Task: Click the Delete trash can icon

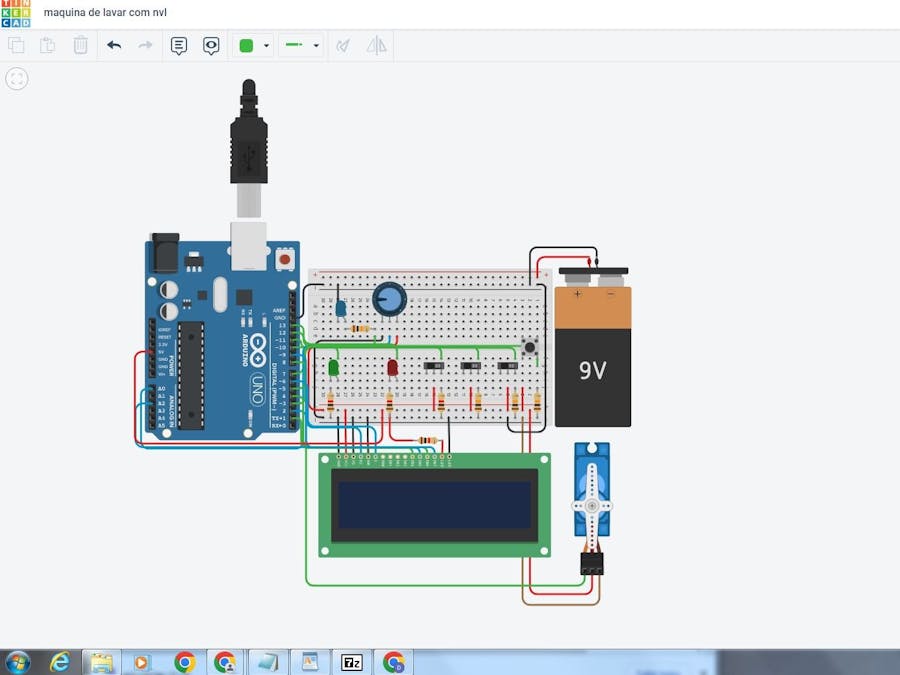Action: (80, 45)
